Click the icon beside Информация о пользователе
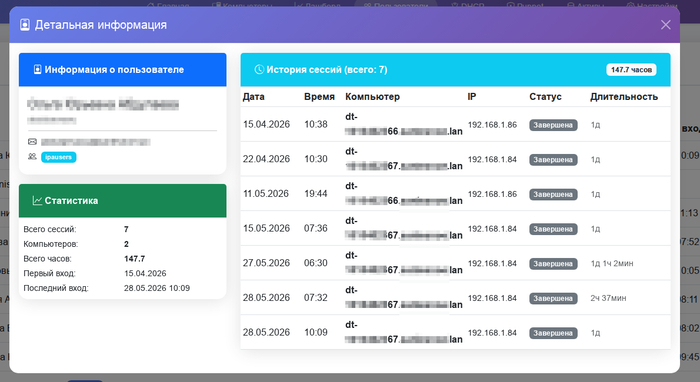 [38, 70]
